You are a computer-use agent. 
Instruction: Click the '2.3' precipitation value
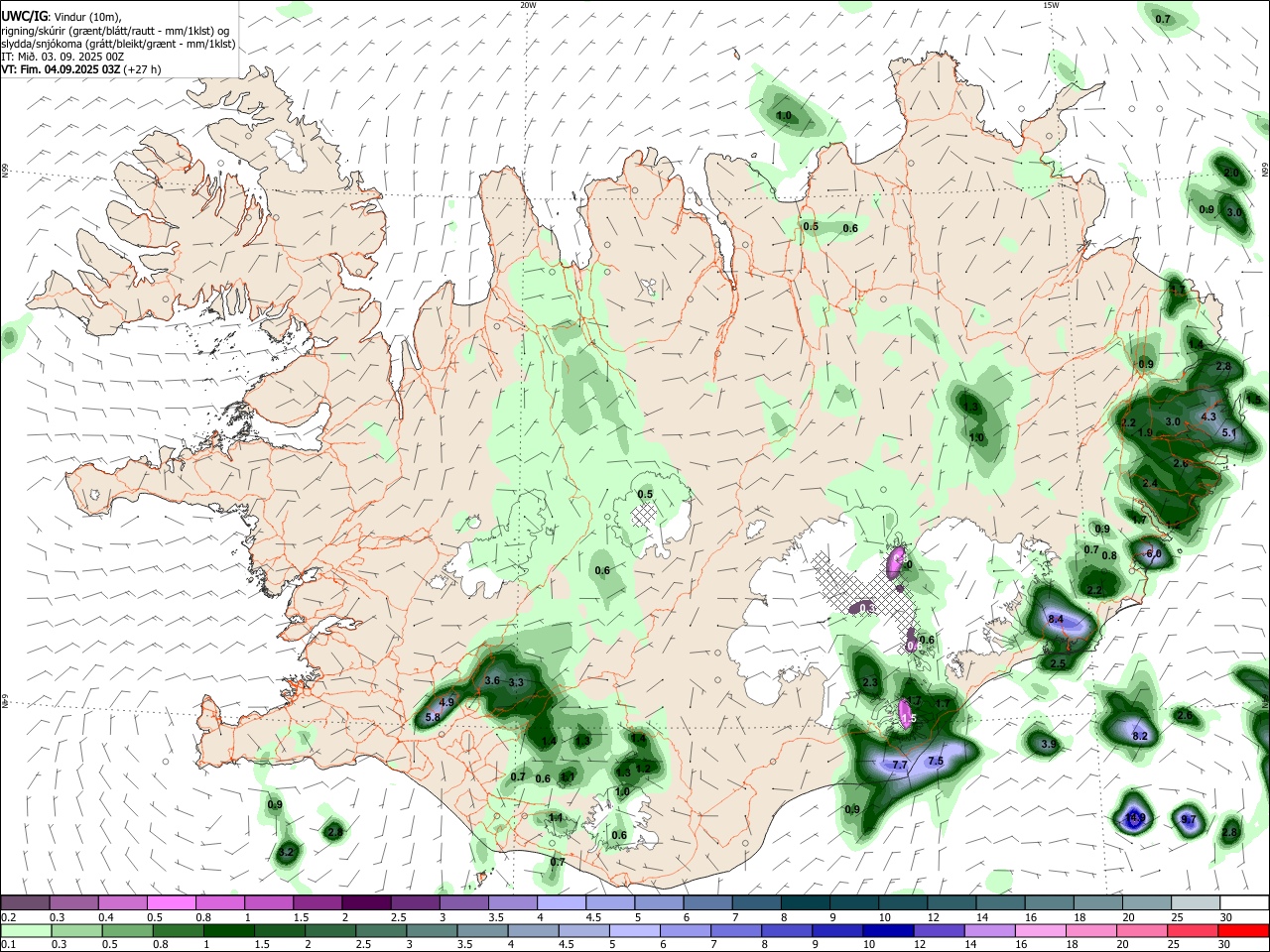coord(870,682)
